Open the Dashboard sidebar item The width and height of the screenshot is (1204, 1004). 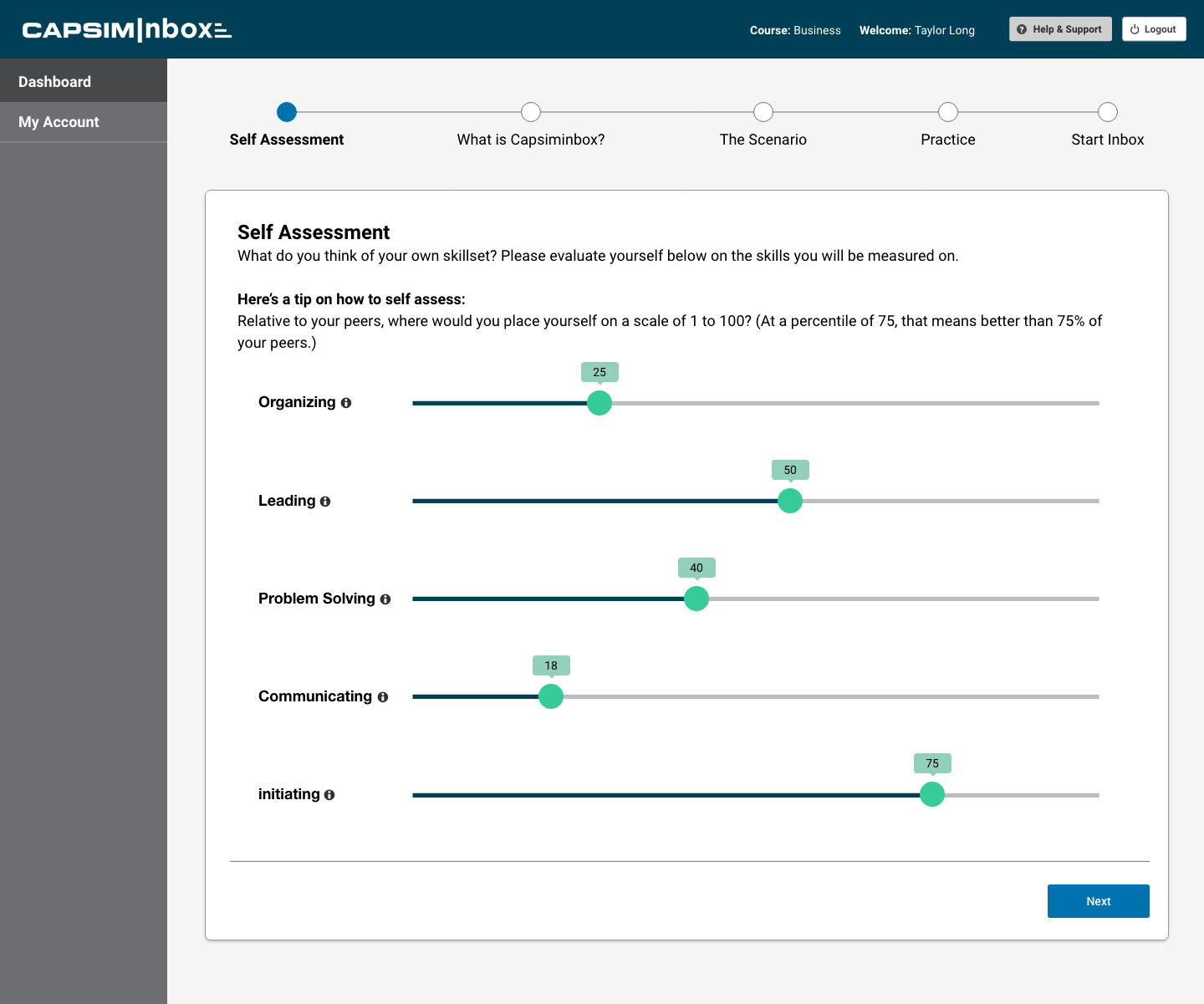[84, 82]
